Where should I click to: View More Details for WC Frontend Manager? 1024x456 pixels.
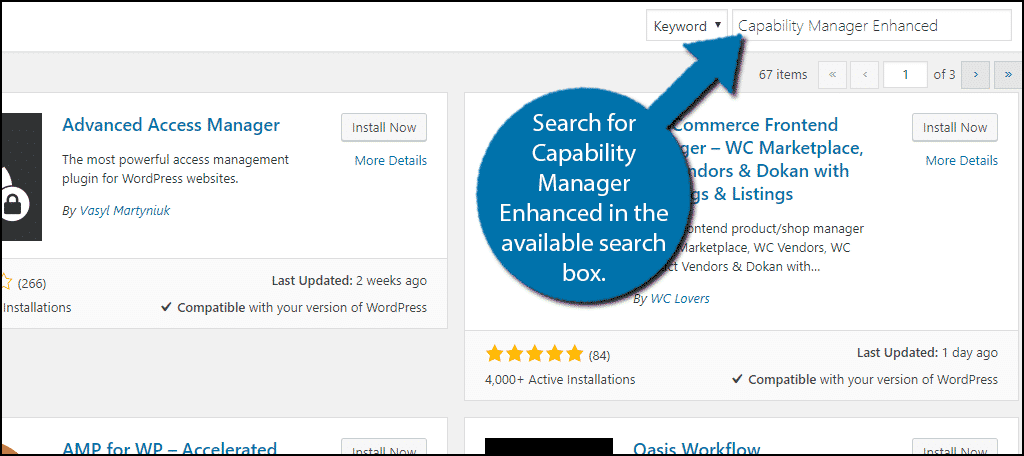(961, 161)
